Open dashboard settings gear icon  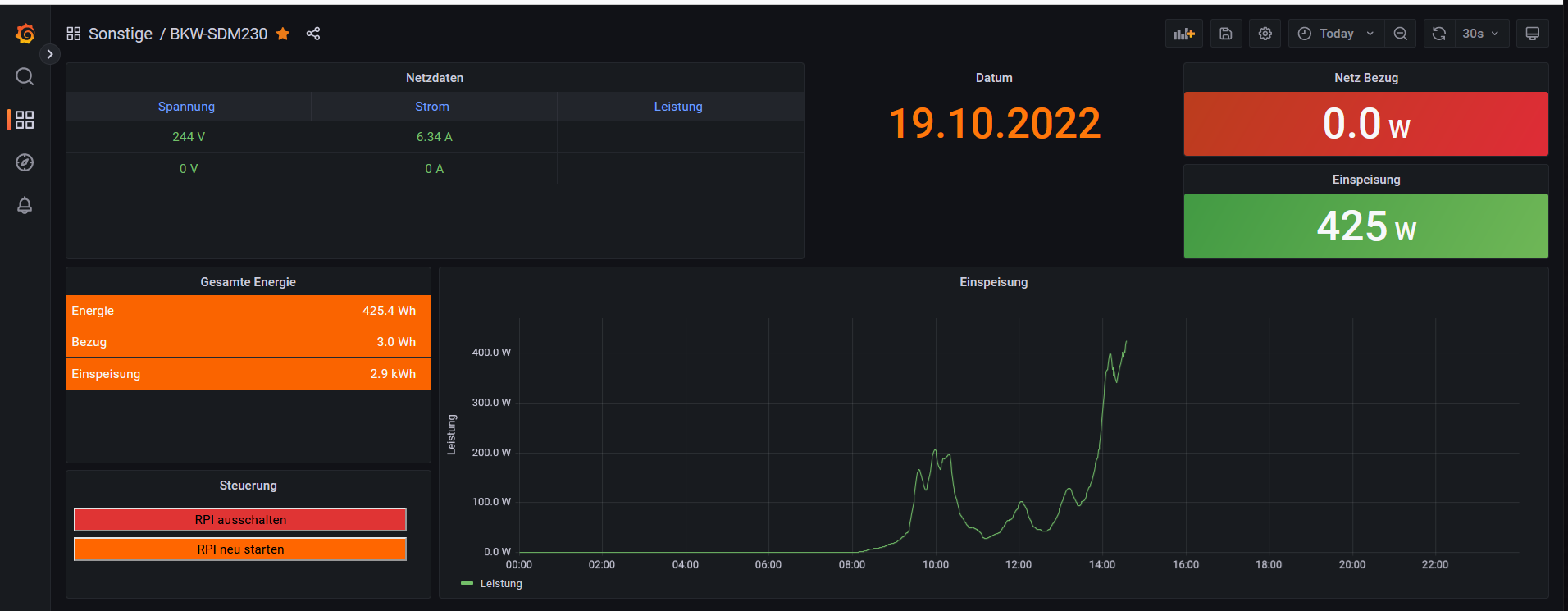click(x=1265, y=34)
